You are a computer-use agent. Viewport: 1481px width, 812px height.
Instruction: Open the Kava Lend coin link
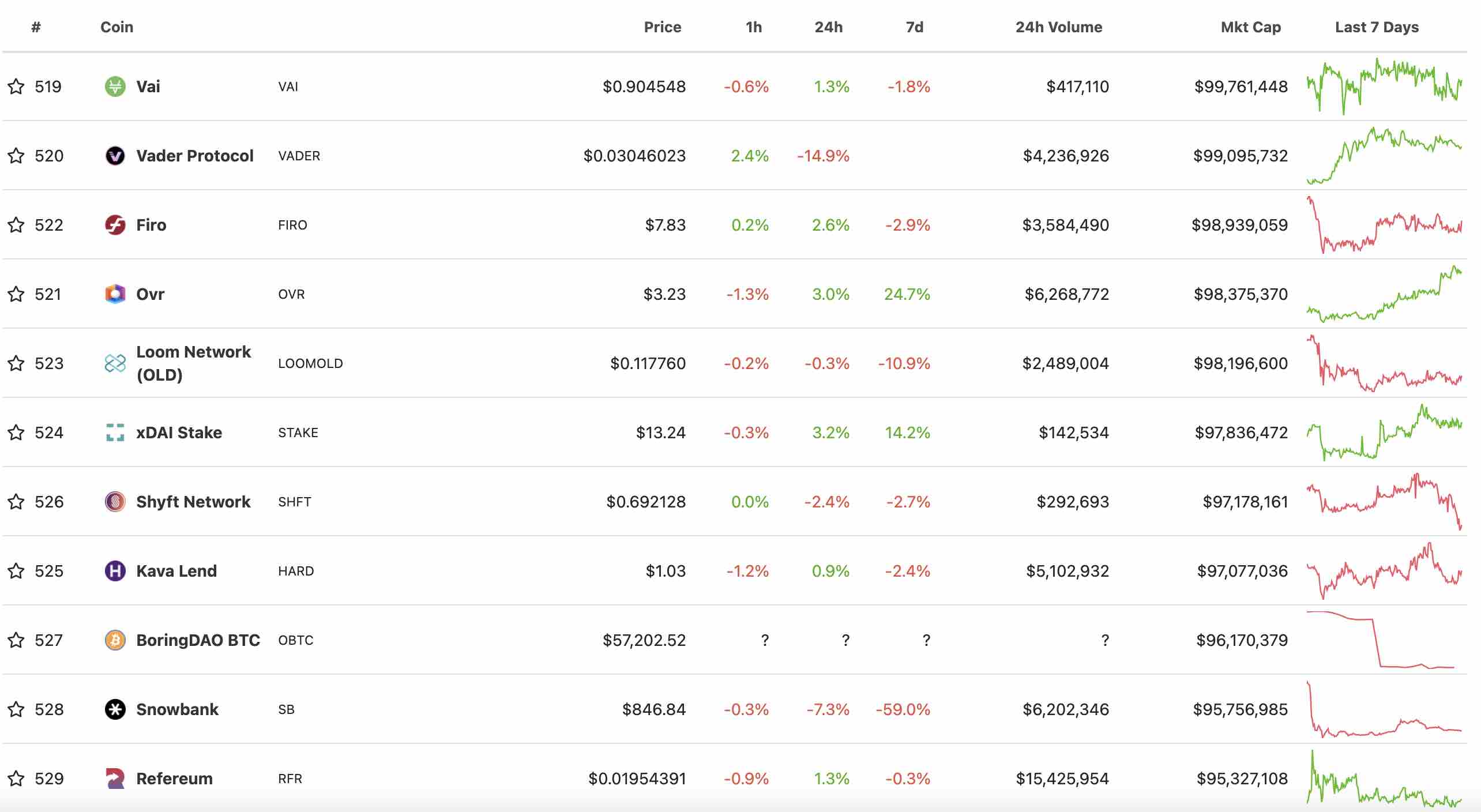tap(176, 571)
